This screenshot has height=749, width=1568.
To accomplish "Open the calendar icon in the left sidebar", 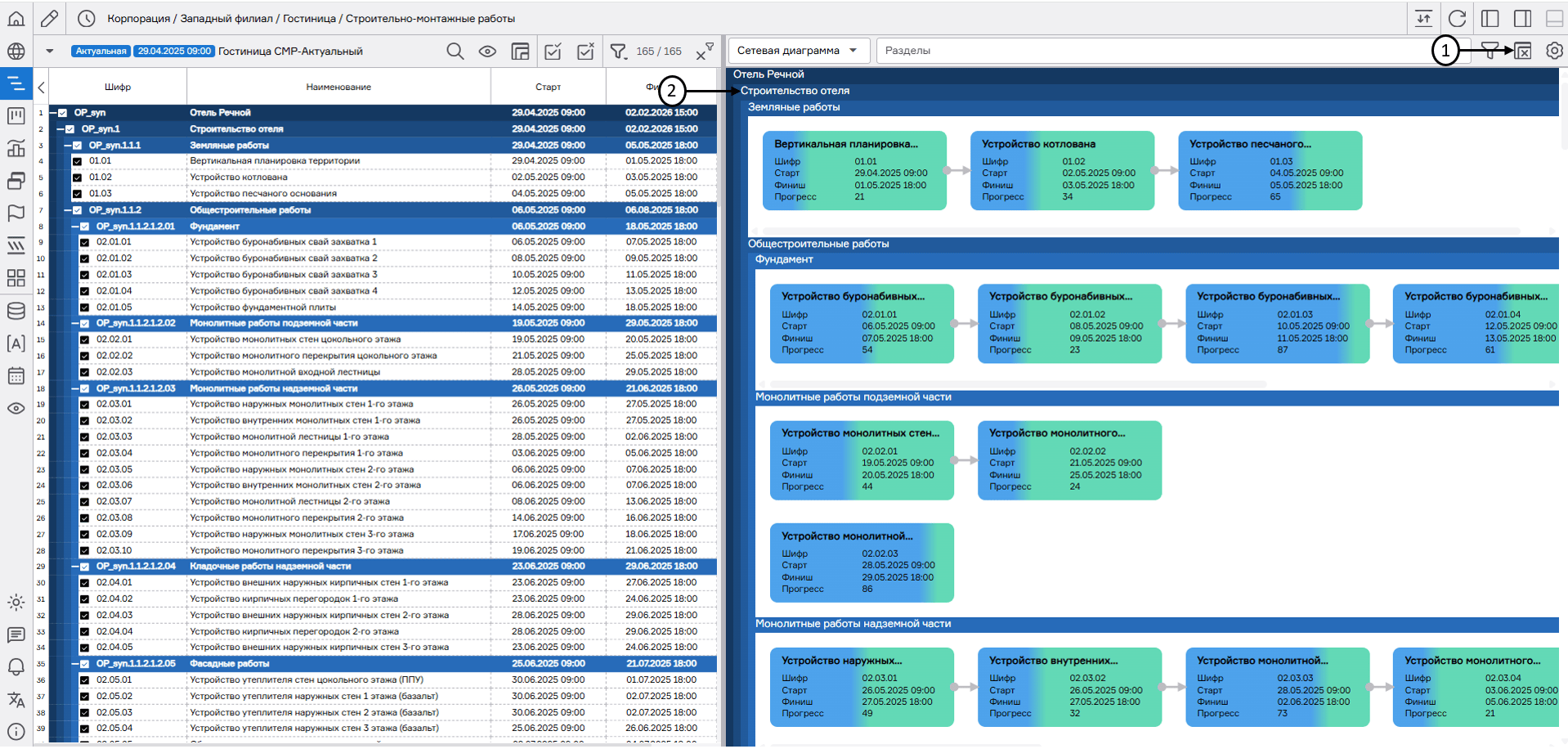I will [x=16, y=376].
